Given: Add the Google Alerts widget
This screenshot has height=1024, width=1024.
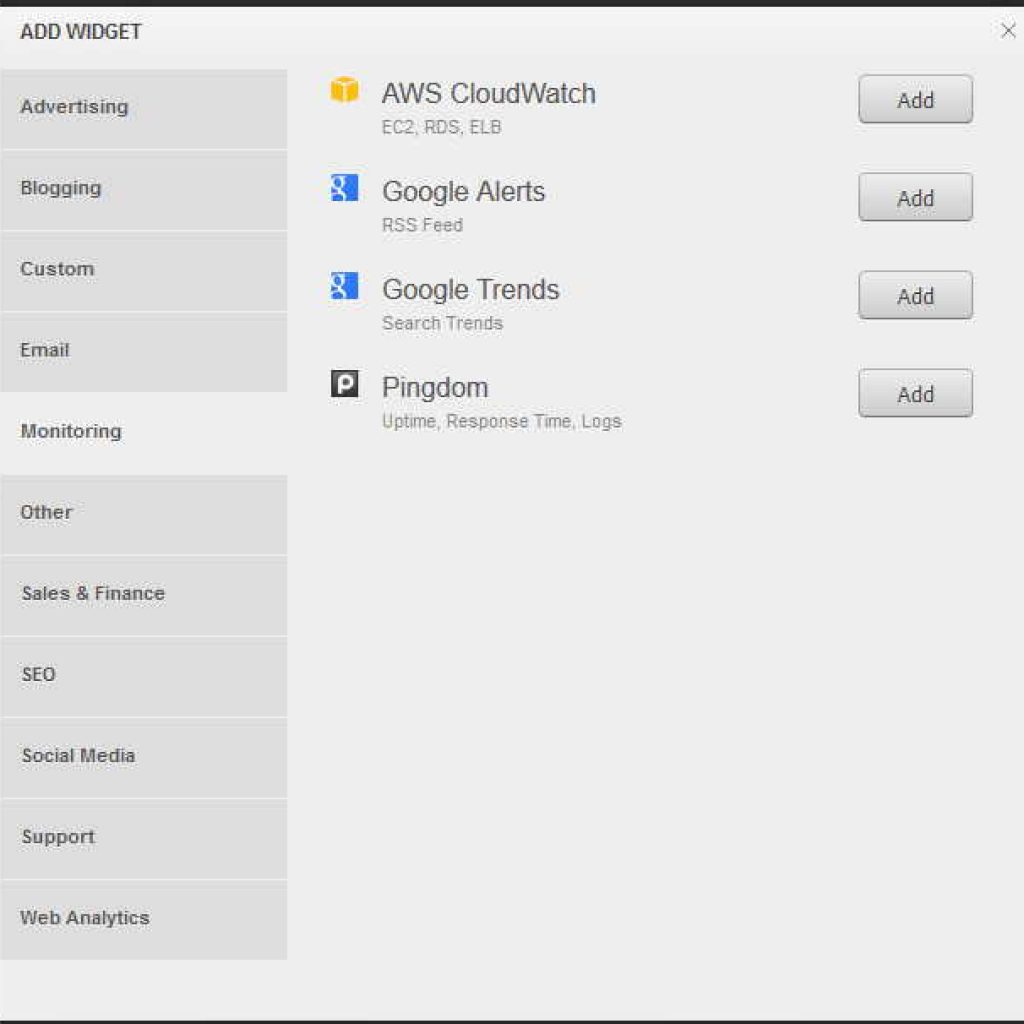Looking at the screenshot, I should pyautogui.click(x=916, y=197).
